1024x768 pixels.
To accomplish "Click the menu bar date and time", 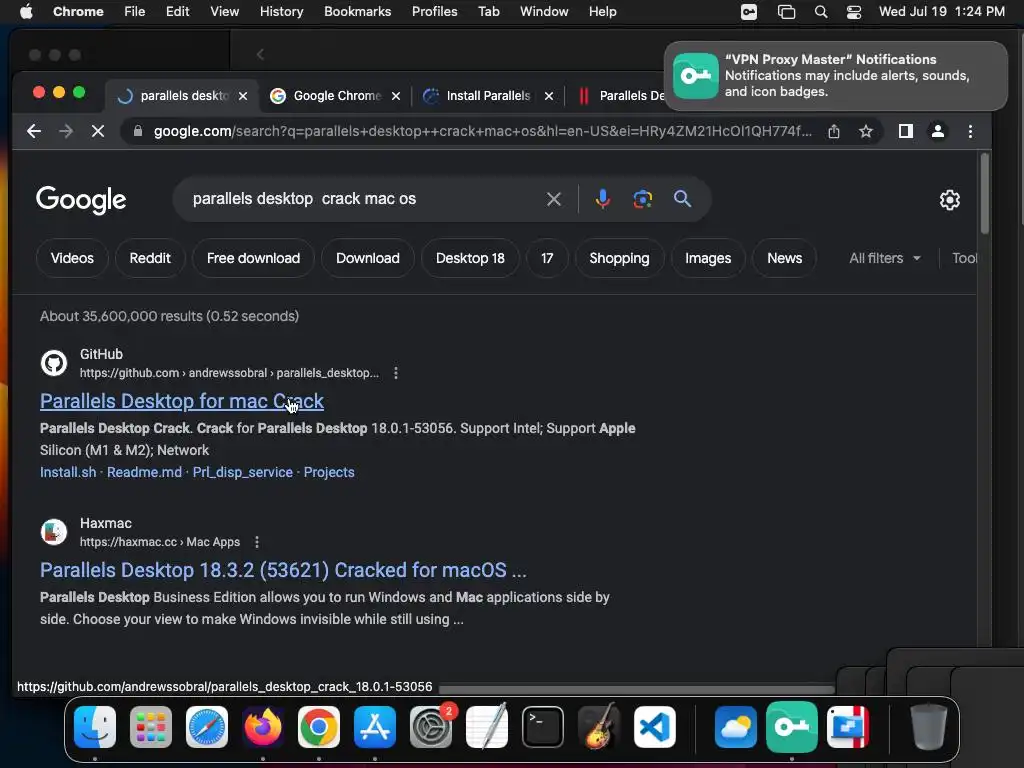I will coord(942,12).
